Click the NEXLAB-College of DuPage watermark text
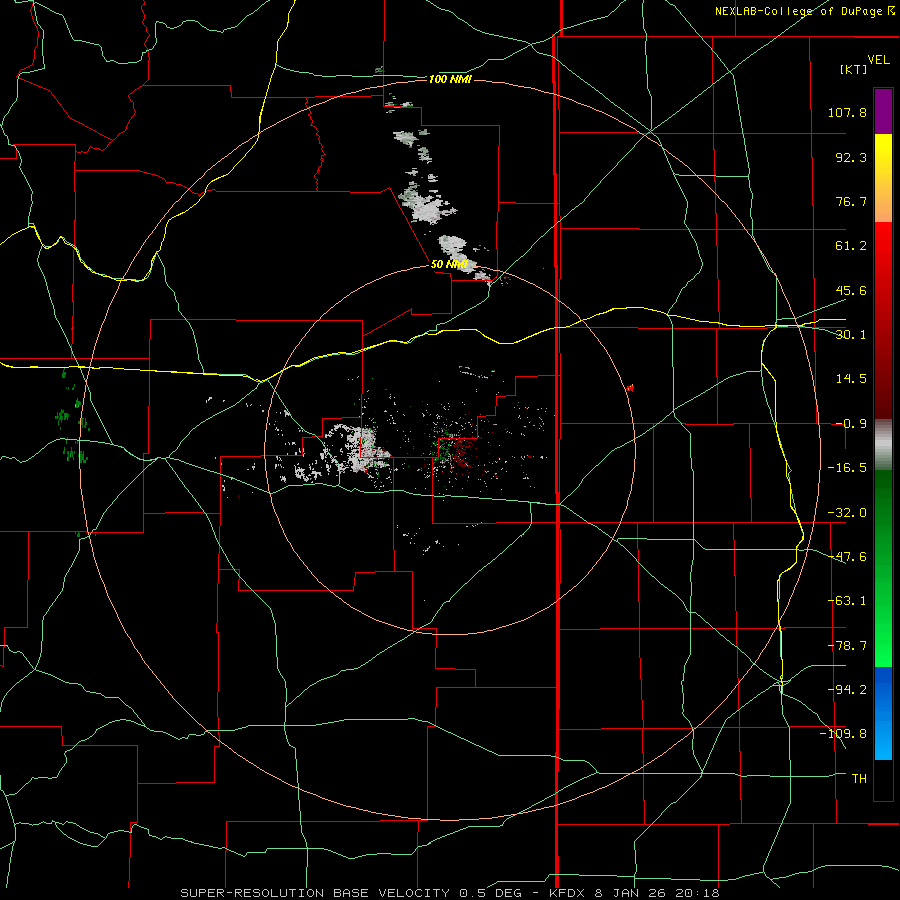 (x=804, y=11)
